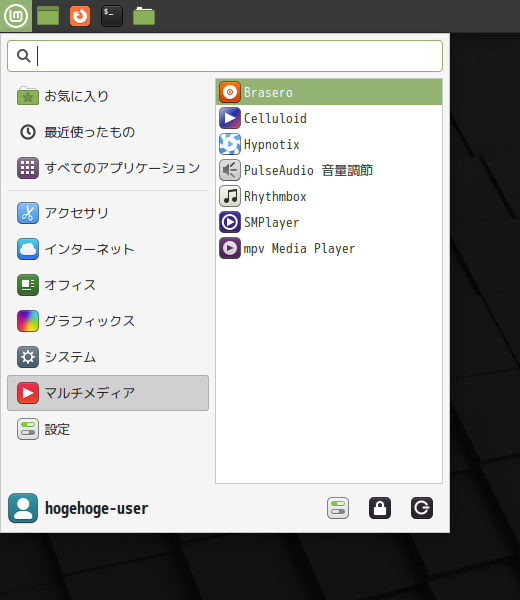This screenshot has width=520, height=600.
Task: Open the 設定 category
Action: click(x=108, y=429)
